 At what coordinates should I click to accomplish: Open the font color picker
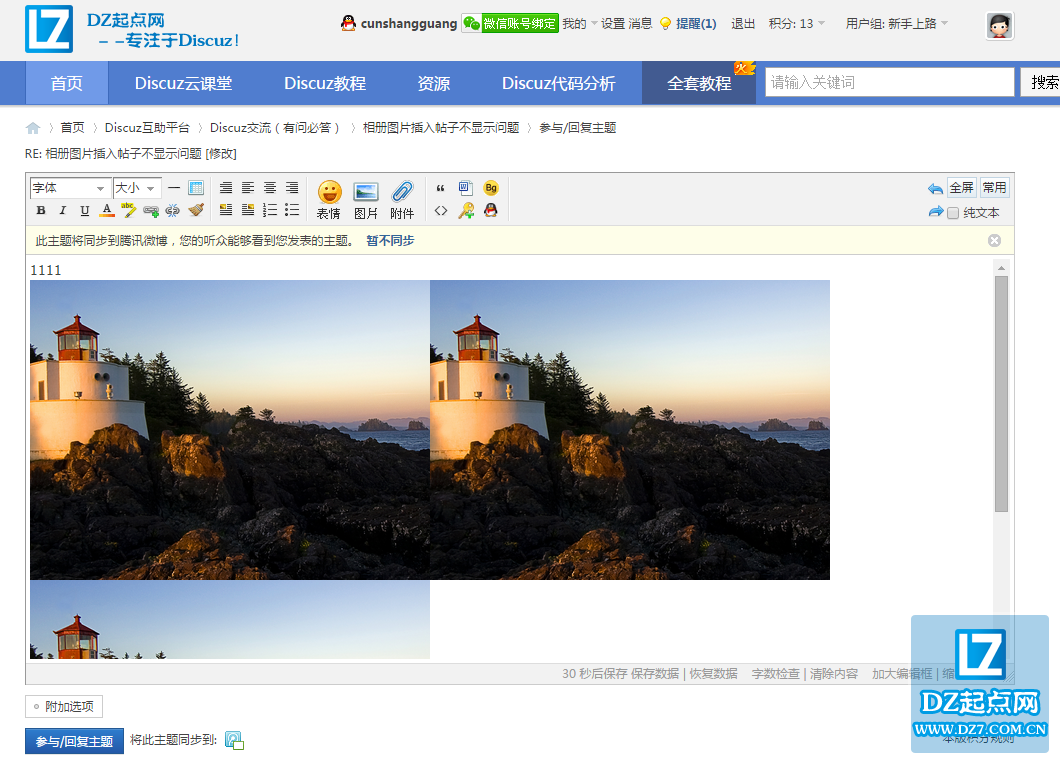point(107,210)
